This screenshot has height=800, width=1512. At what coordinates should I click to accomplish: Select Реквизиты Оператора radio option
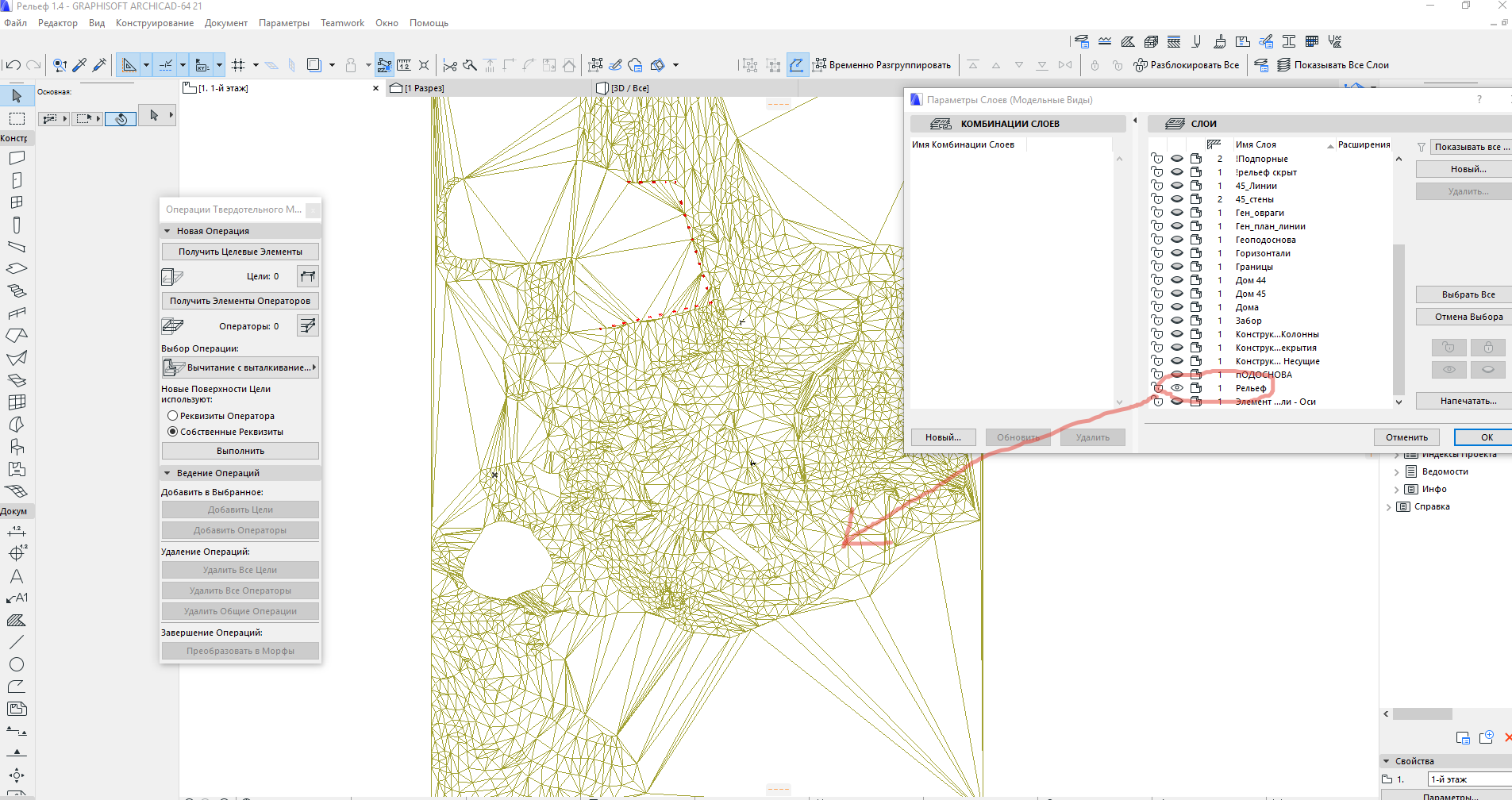click(172, 416)
